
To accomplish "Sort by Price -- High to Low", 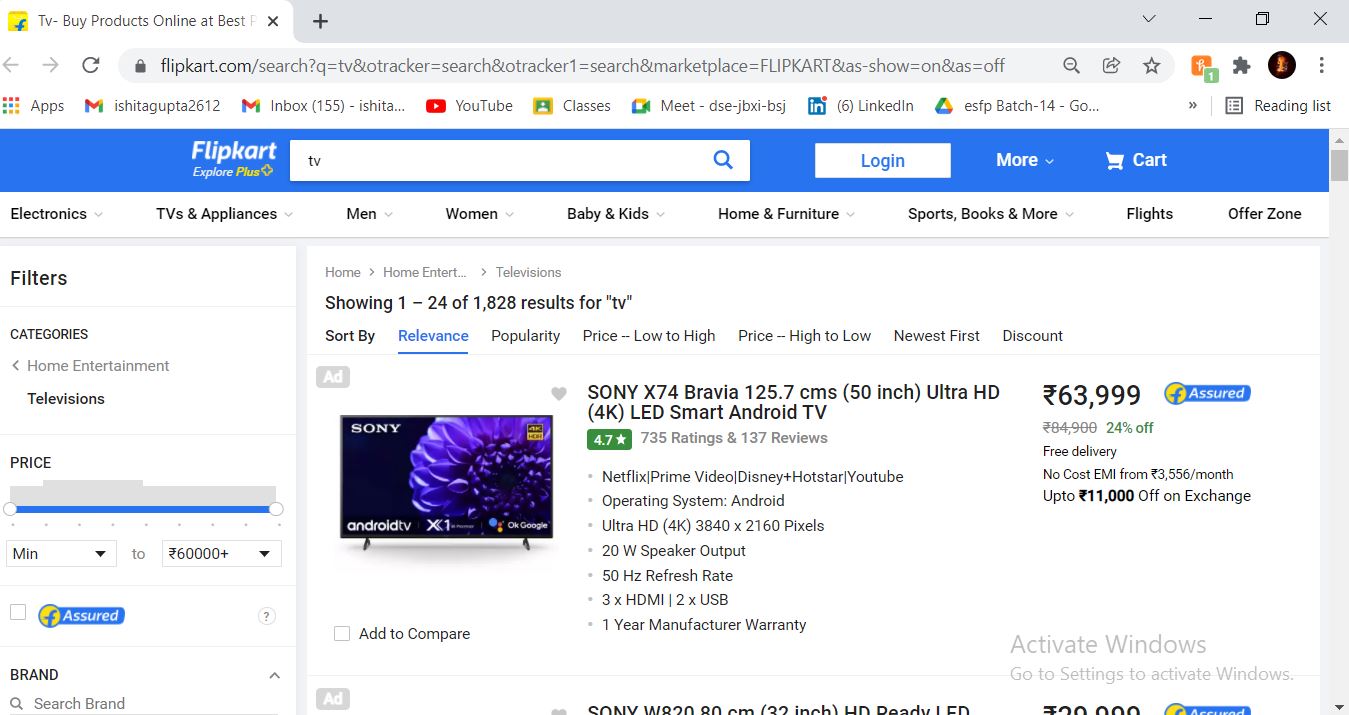I will pos(804,336).
